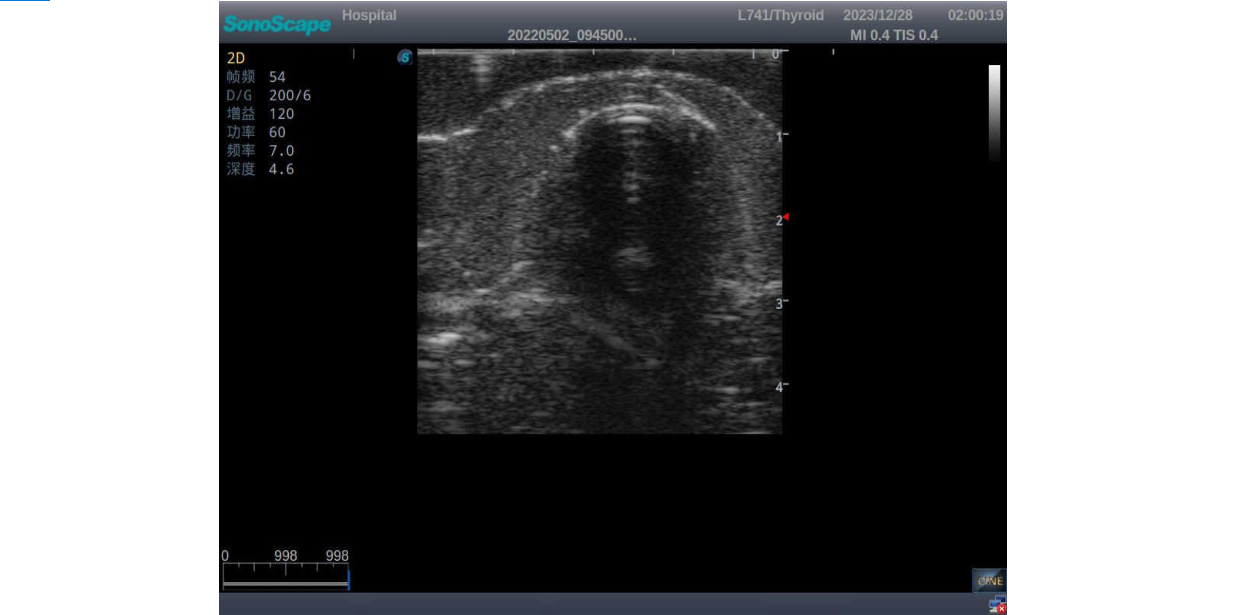Open the CINE playback icon
This screenshot has height=615, width=1239.
pyautogui.click(x=988, y=580)
